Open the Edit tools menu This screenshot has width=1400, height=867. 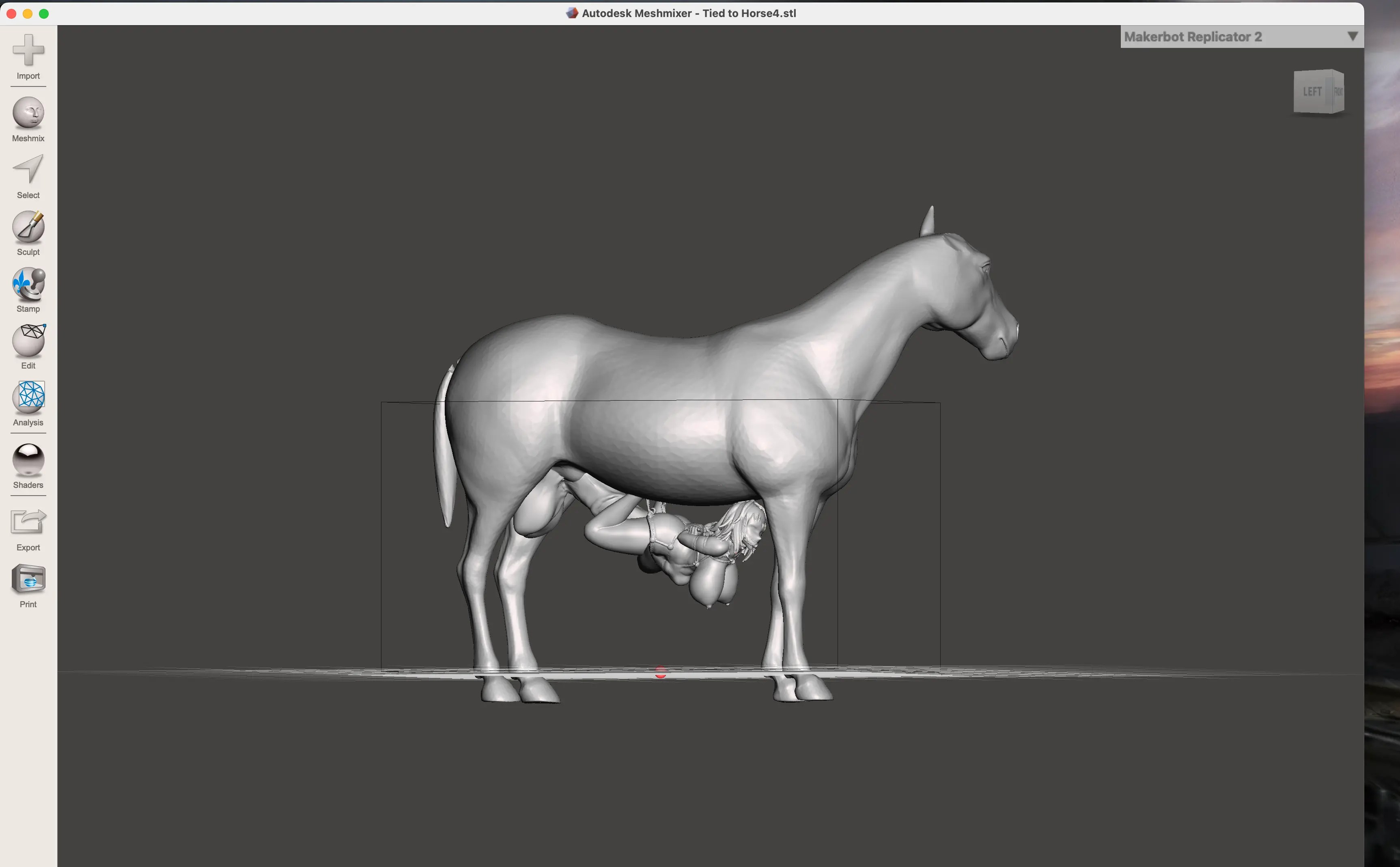point(28,346)
